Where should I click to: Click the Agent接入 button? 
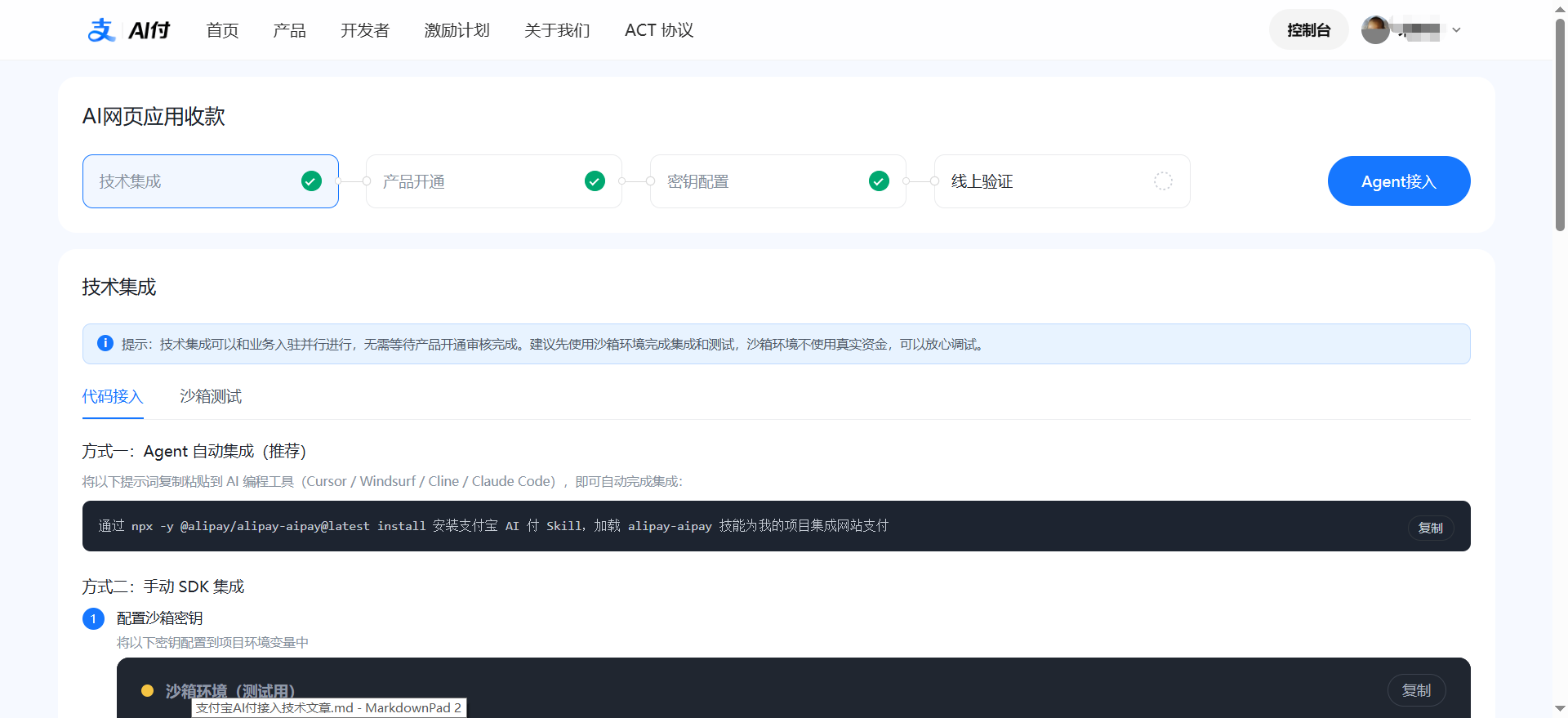coord(1399,181)
